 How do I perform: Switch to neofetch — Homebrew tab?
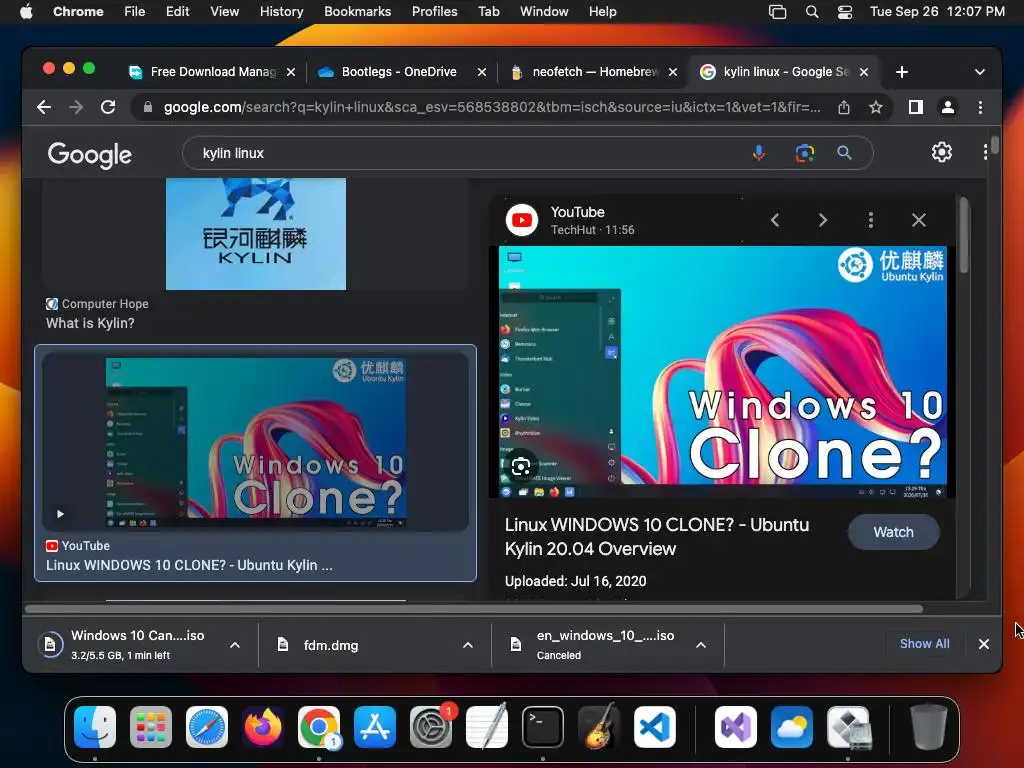[x=595, y=72]
